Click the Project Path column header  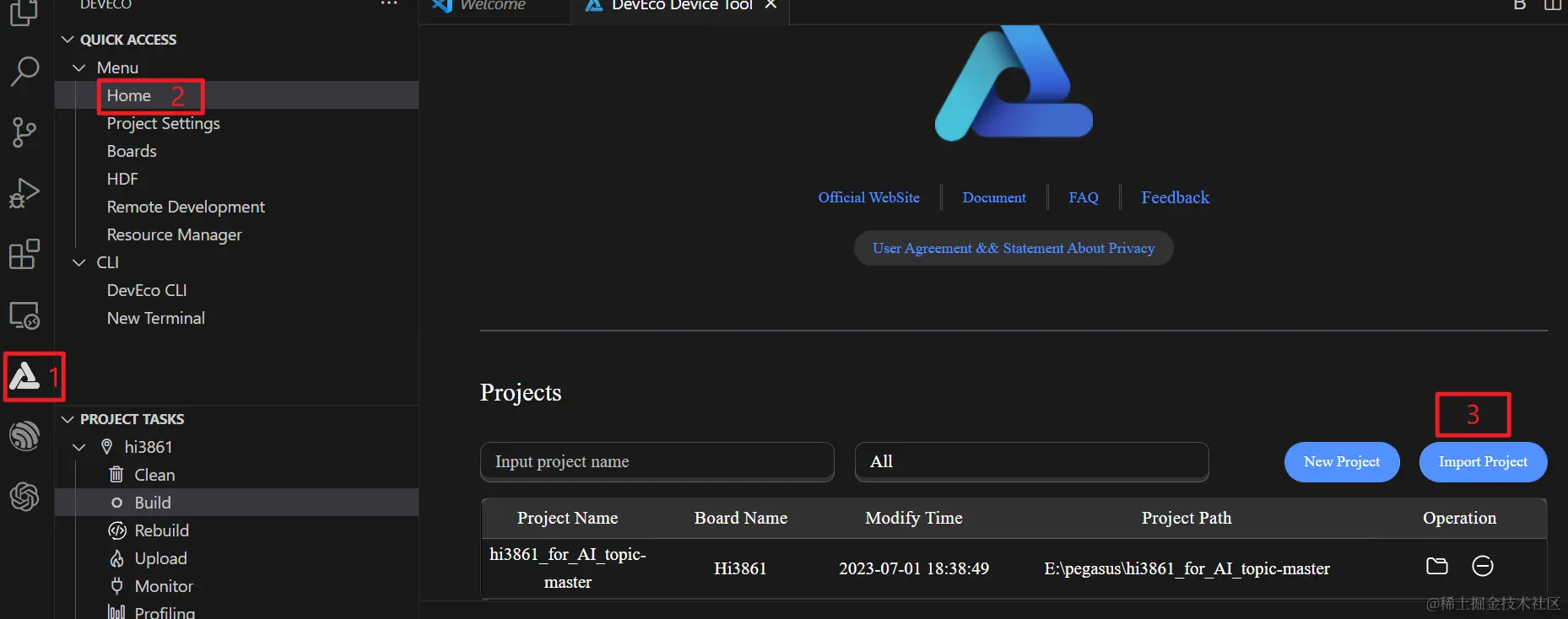coord(1187,518)
